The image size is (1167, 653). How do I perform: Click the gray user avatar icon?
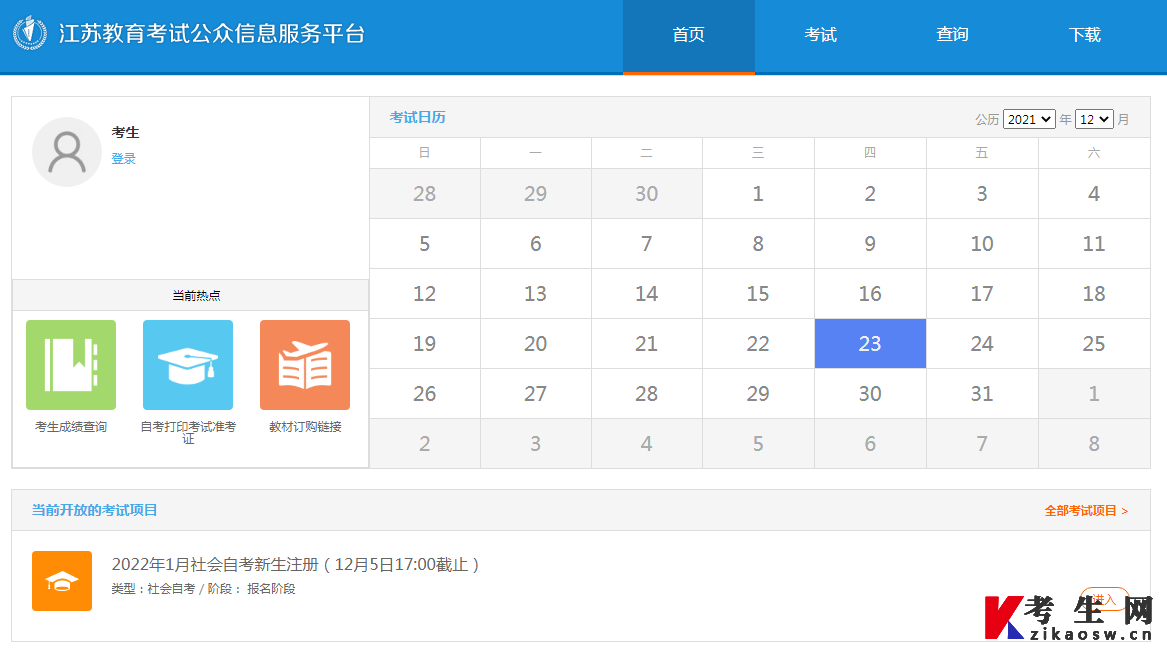pyautogui.click(x=67, y=152)
